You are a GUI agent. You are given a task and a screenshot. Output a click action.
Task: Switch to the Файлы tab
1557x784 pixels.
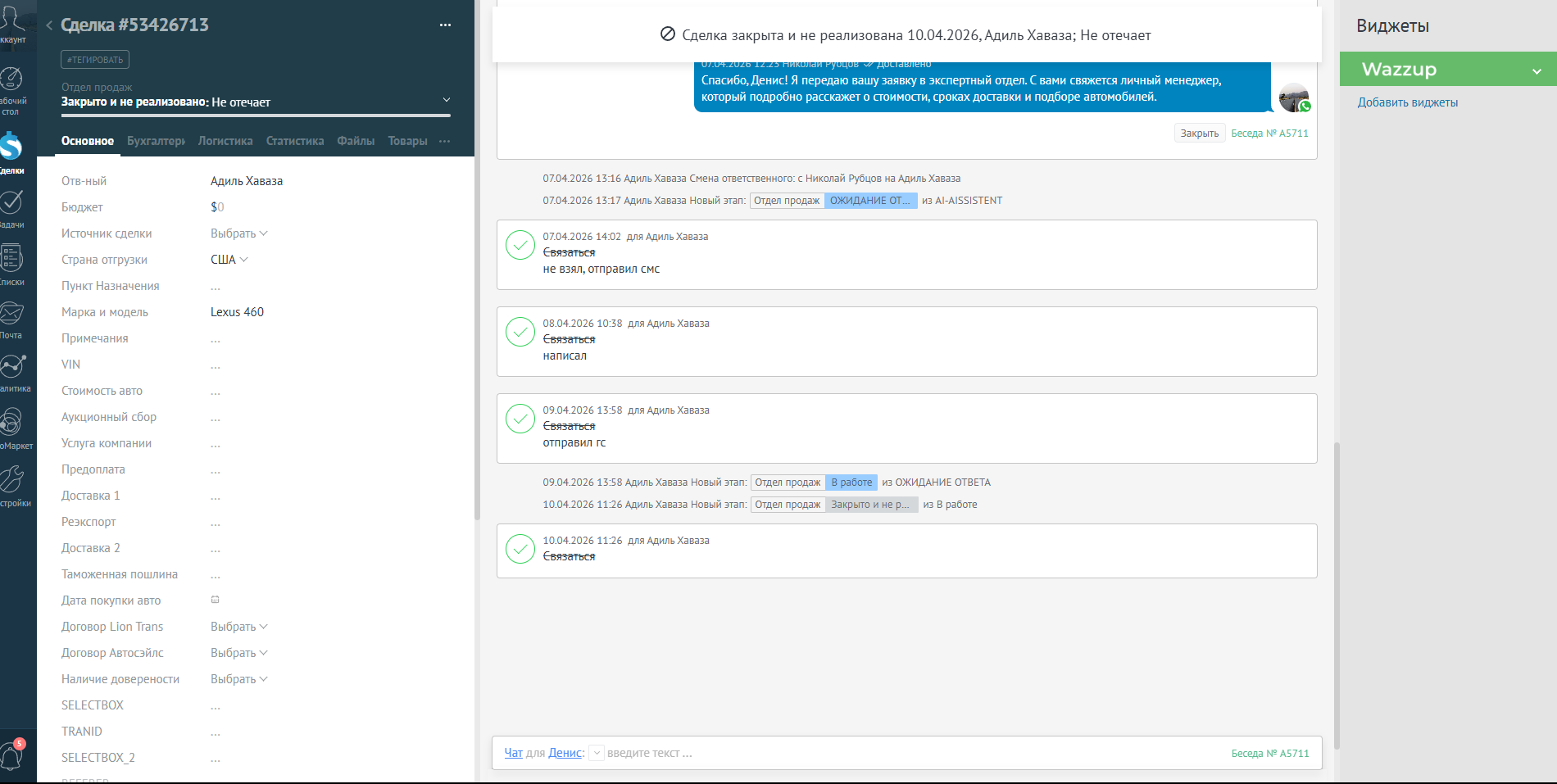356,141
